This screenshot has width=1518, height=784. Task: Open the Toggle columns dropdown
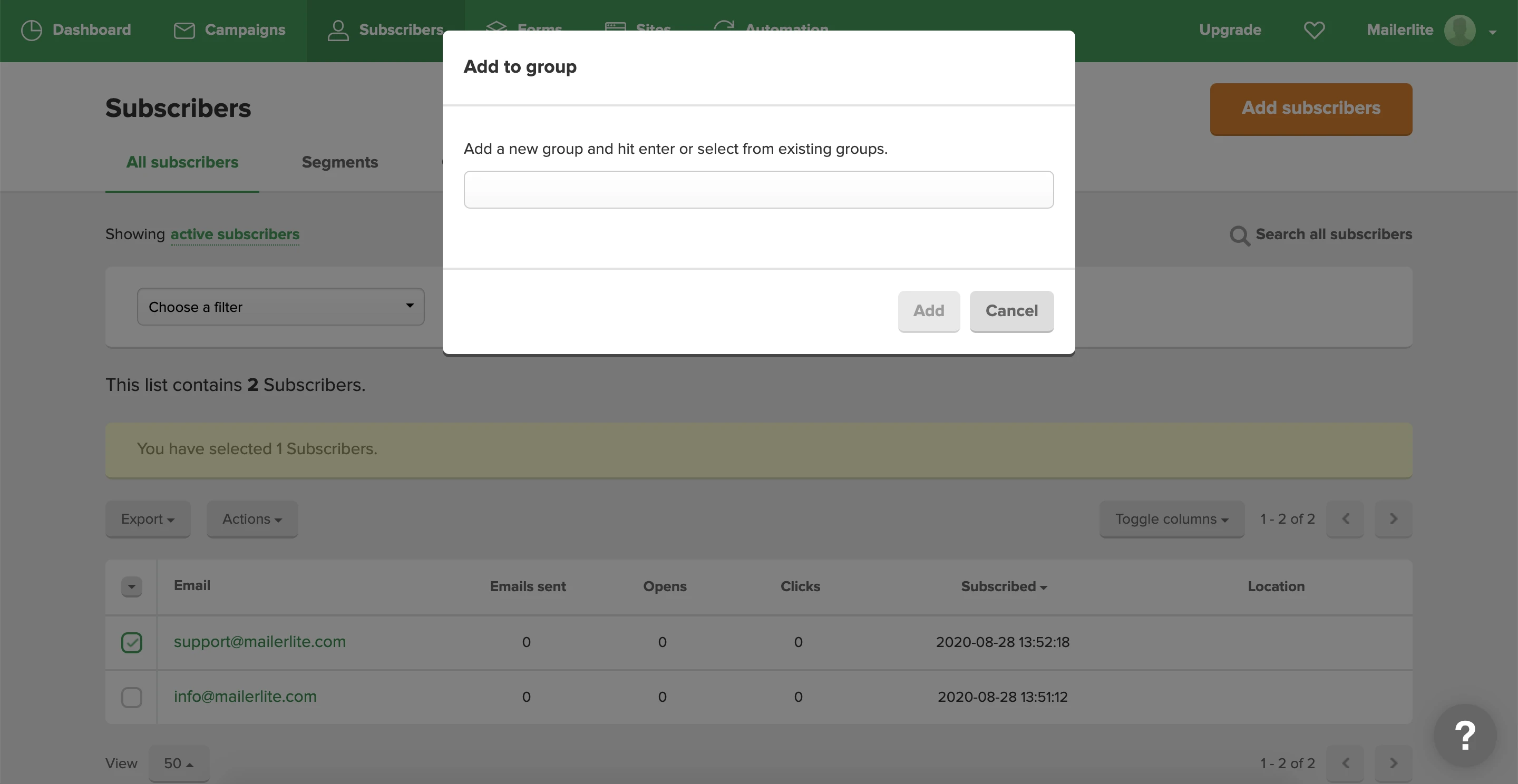(x=1171, y=519)
